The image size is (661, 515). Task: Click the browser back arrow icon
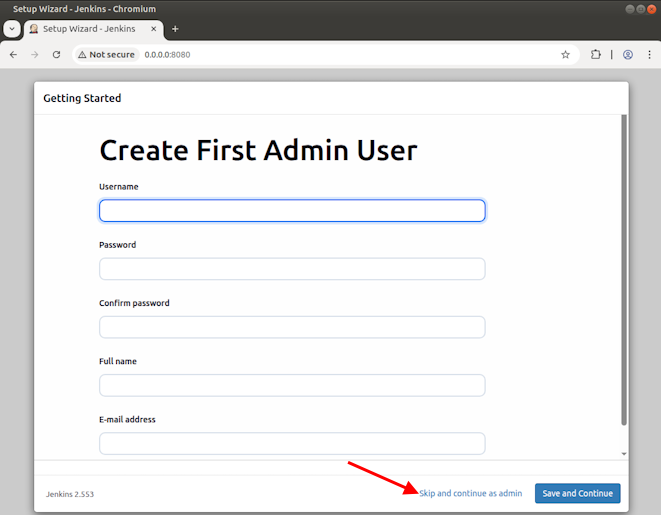pos(13,55)
